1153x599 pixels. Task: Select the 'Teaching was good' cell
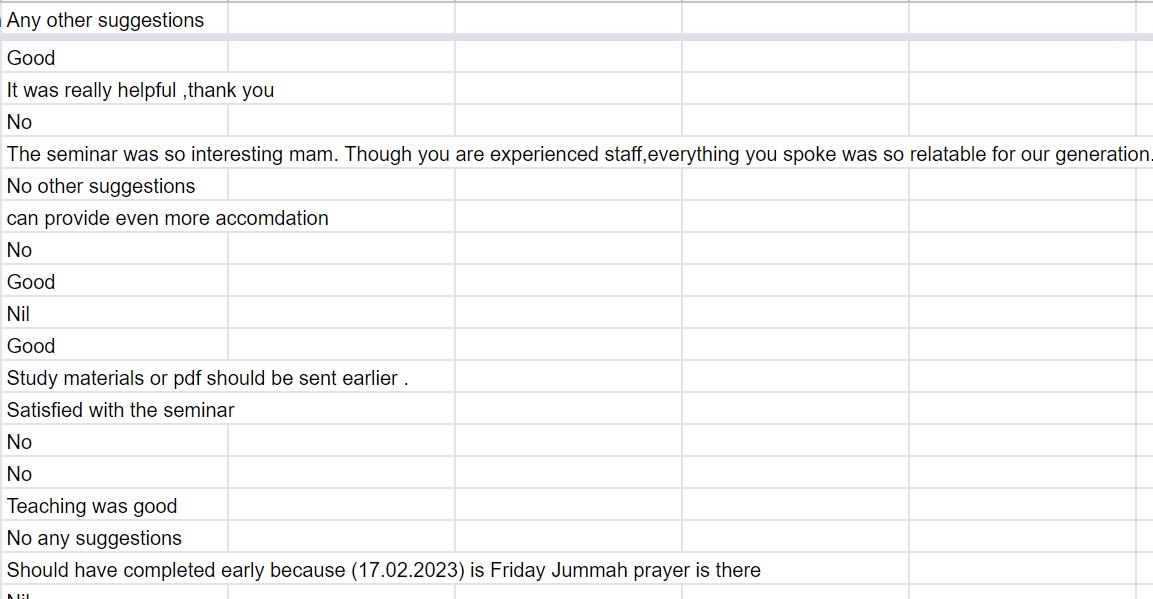click(x=92, y=506)
